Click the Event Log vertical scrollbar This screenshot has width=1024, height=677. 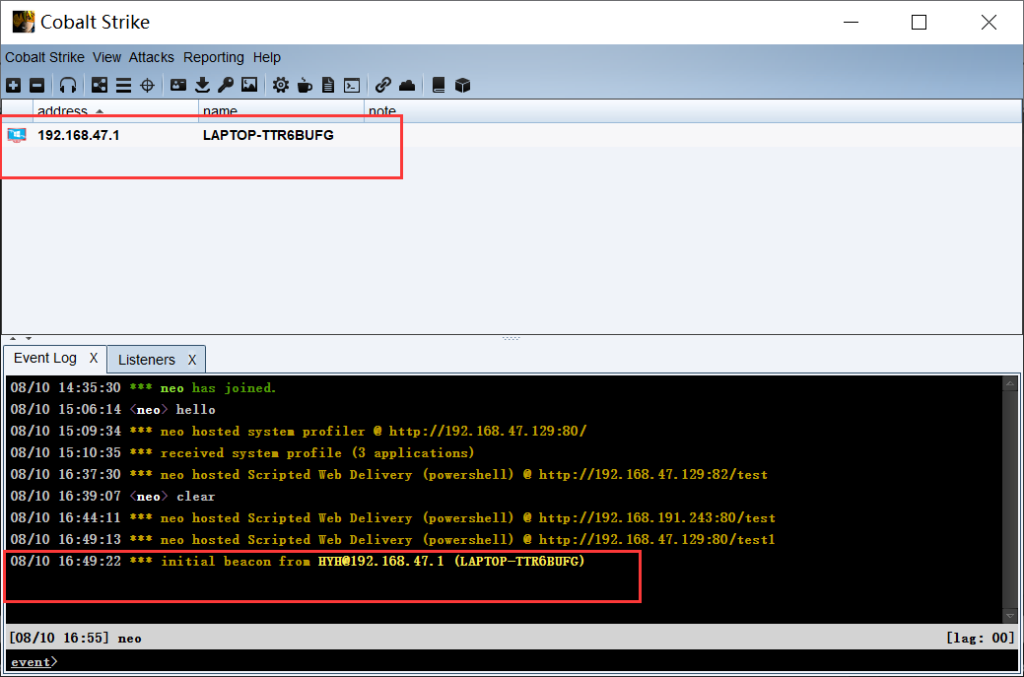point(1010,500)
